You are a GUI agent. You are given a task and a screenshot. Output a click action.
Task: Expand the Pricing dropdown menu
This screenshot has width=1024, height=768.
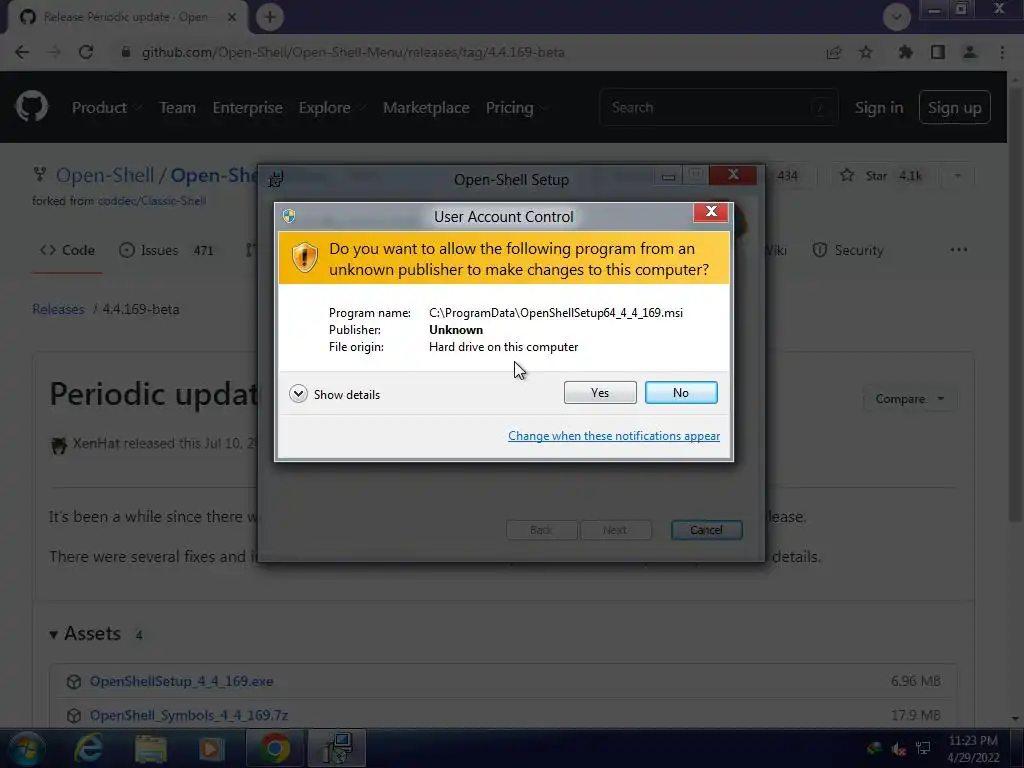(x=516, y=108)
